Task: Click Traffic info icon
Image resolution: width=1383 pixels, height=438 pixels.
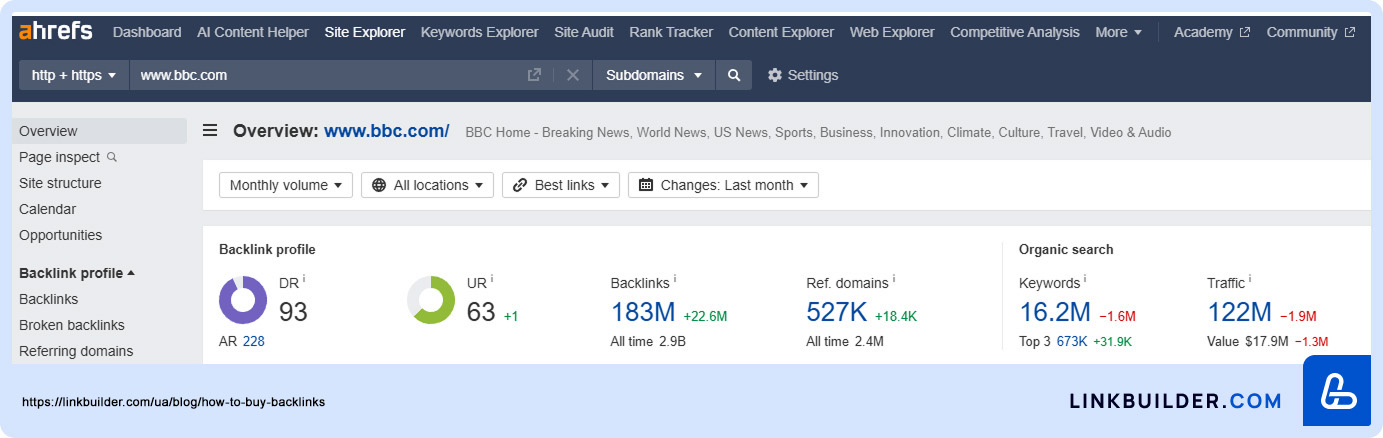Action: [1250, 280]
